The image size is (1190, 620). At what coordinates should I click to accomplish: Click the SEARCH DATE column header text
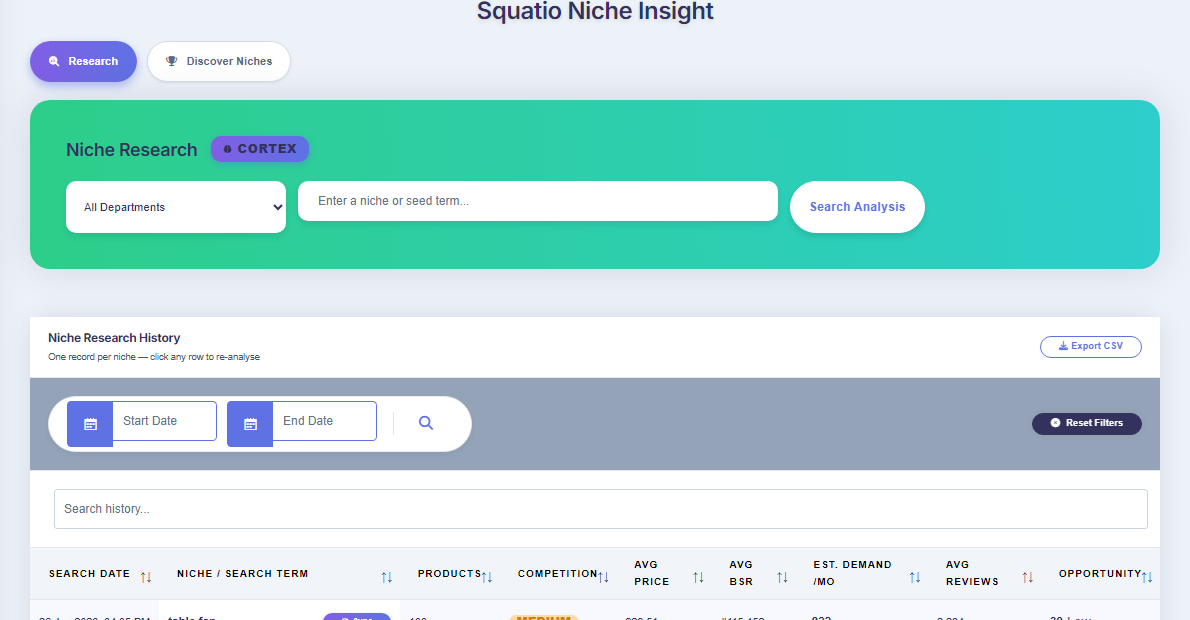click(x=90, y=574)
